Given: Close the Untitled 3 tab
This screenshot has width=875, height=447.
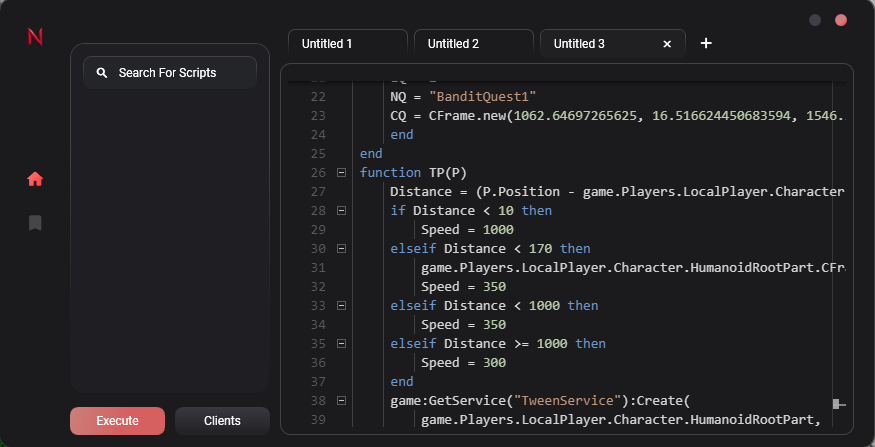Looking at the screenshot, I should (x=667, y=44).
